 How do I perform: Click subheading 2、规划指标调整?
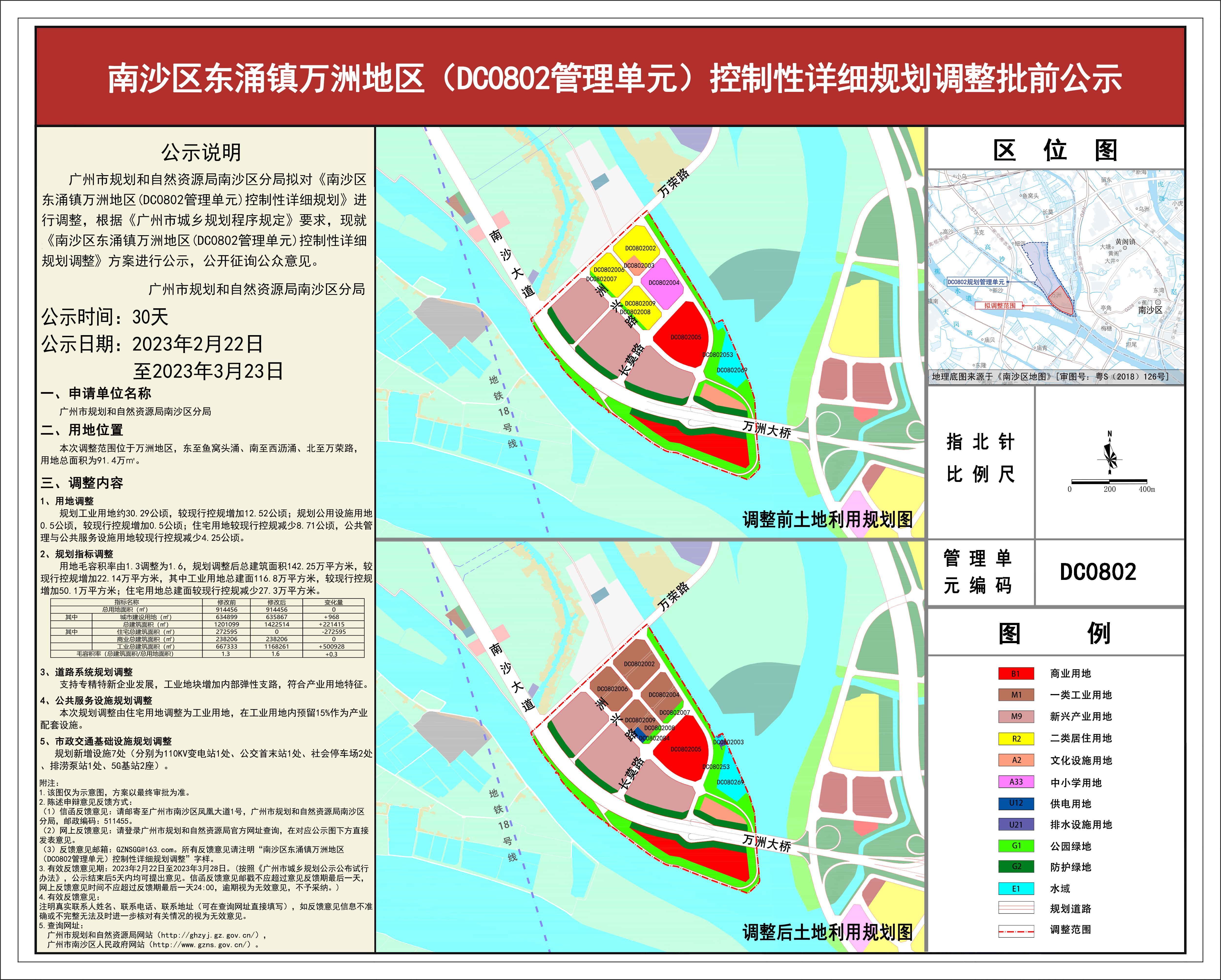coord(76,554)
